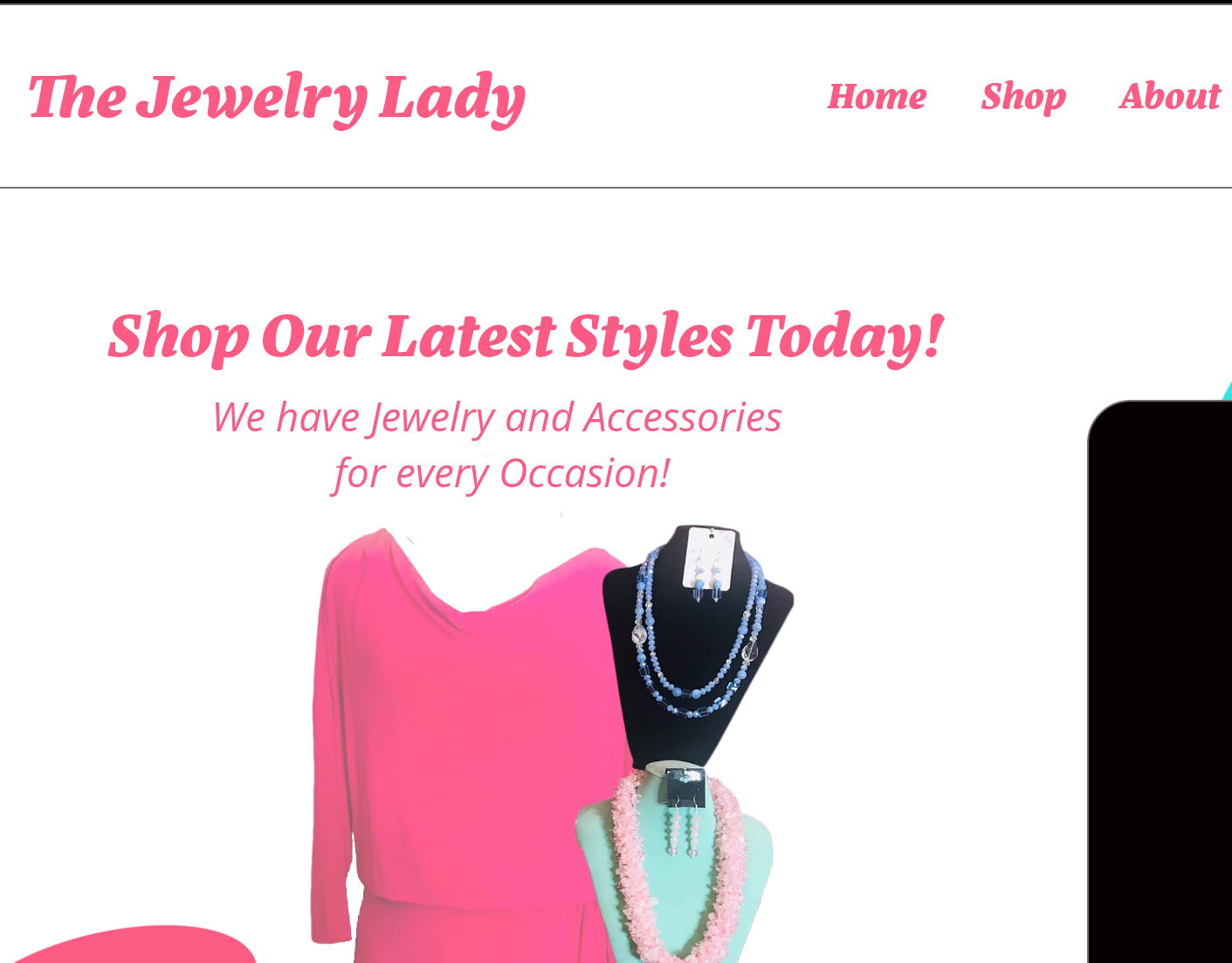This screenshot has width=1232, height=963.
Task: Click the horizontal divider line under the header
Action: [616, 188]
